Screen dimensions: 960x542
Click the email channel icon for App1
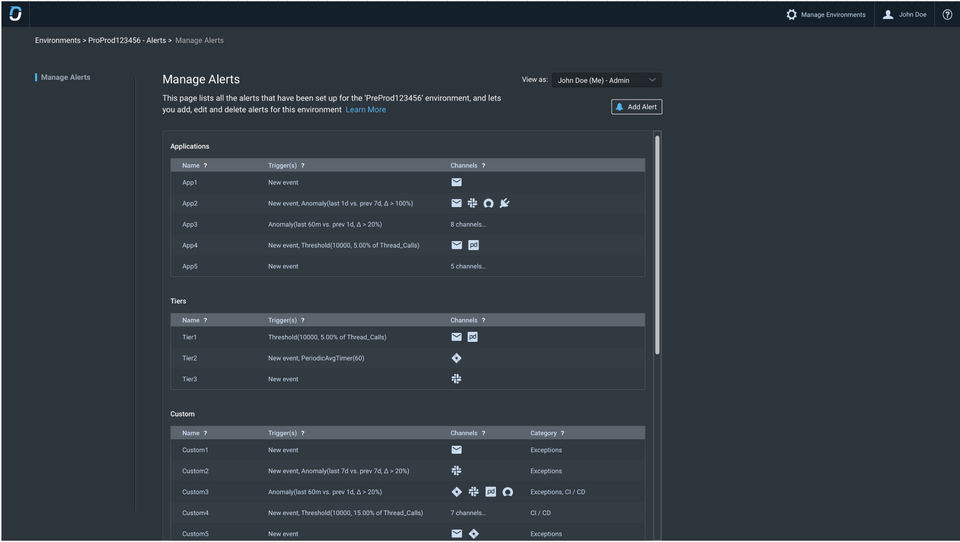pos(456,182)
